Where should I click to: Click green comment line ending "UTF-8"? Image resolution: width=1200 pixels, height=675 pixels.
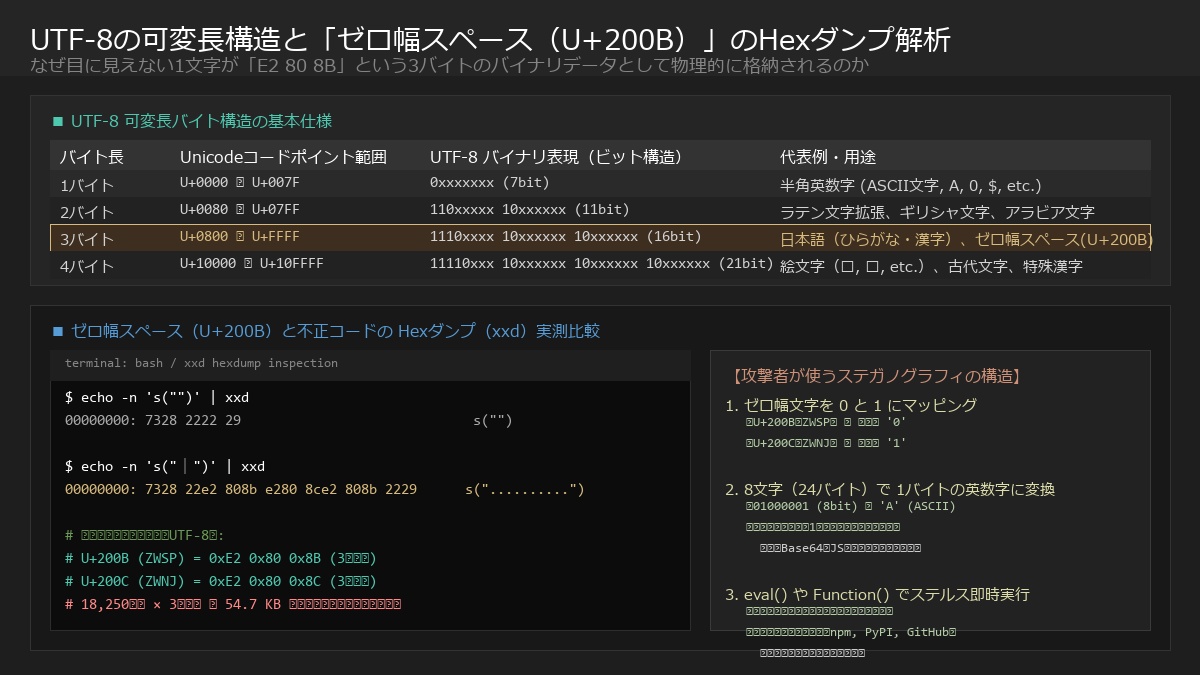(145, 536)
